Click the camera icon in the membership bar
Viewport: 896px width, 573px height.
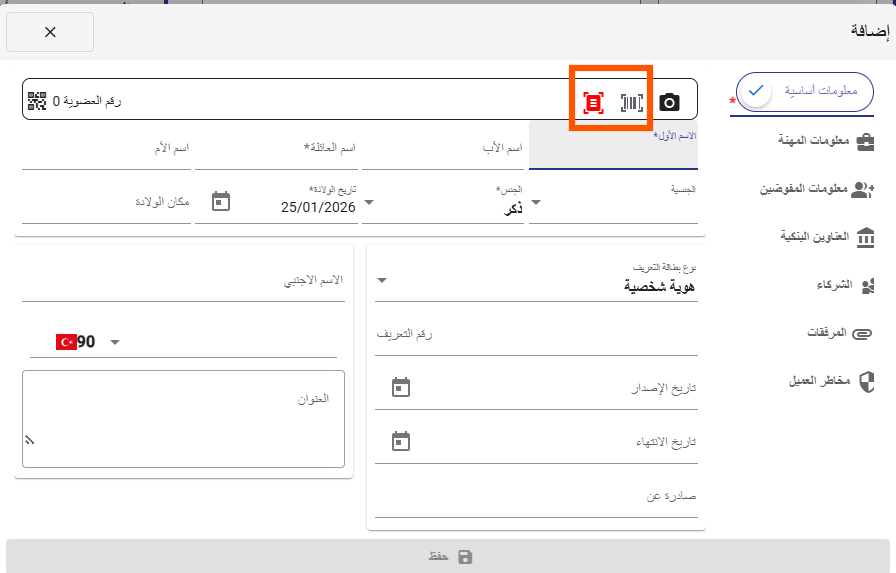[x=670, y=102]
